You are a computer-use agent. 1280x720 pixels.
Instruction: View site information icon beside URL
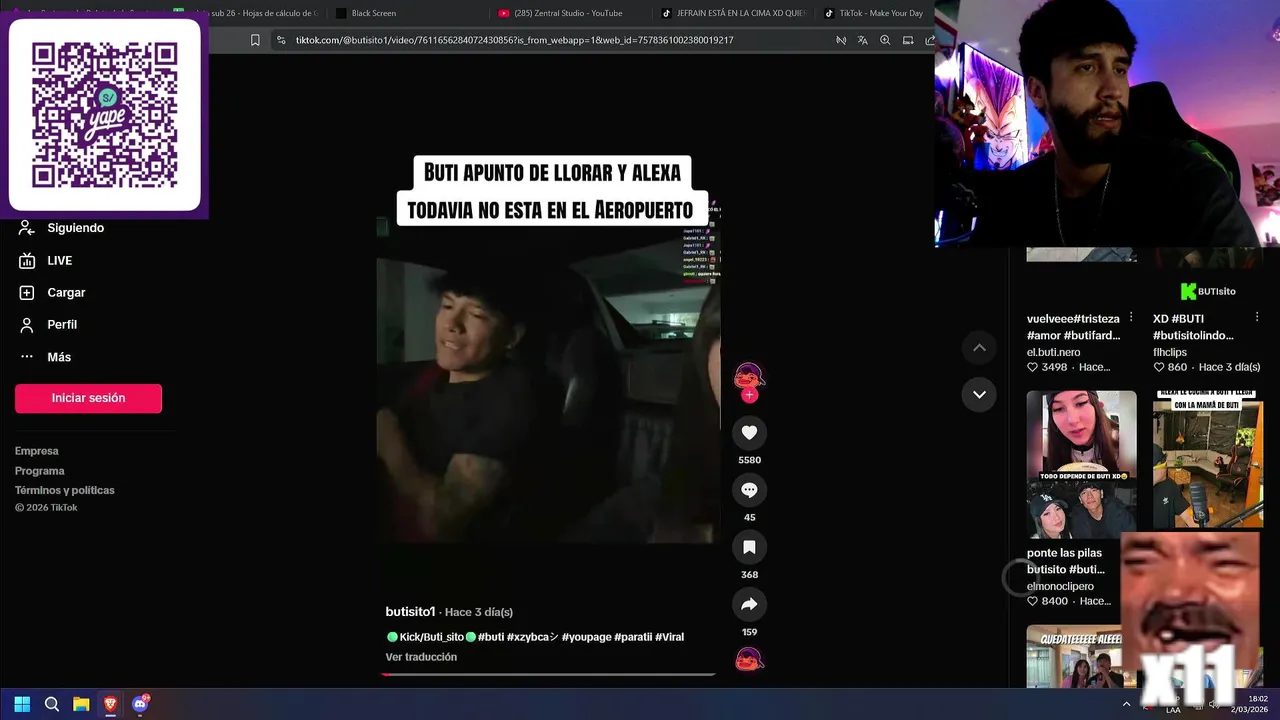coord(281,40)
